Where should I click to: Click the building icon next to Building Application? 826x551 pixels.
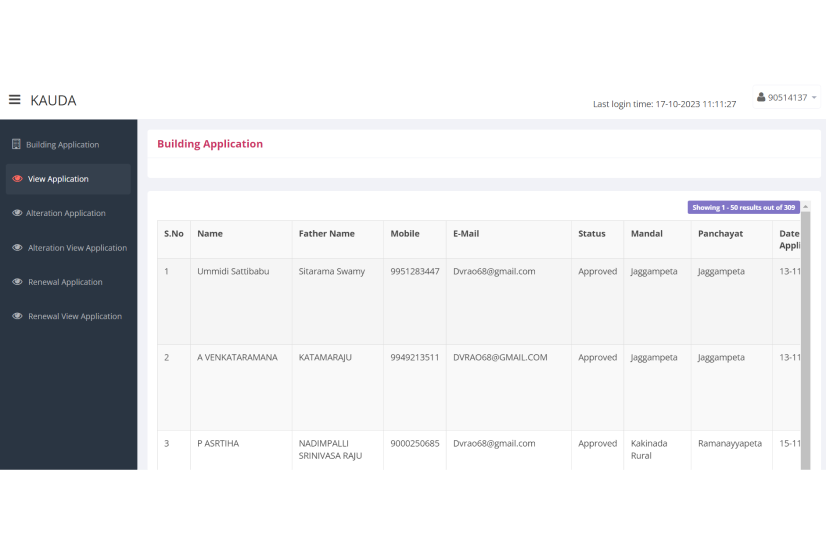[x=16, y=144]
